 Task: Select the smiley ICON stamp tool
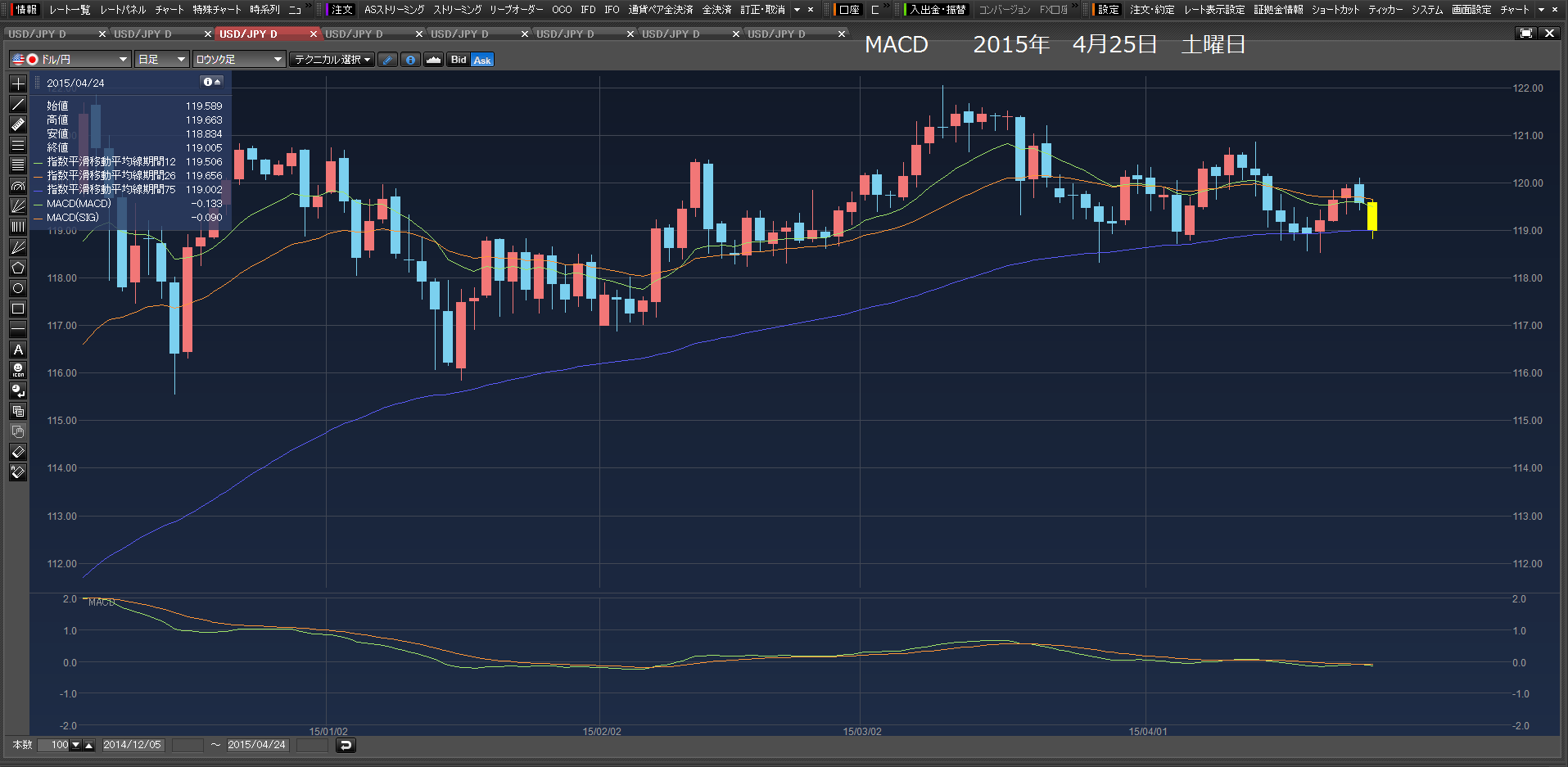[x=18, y=370]
